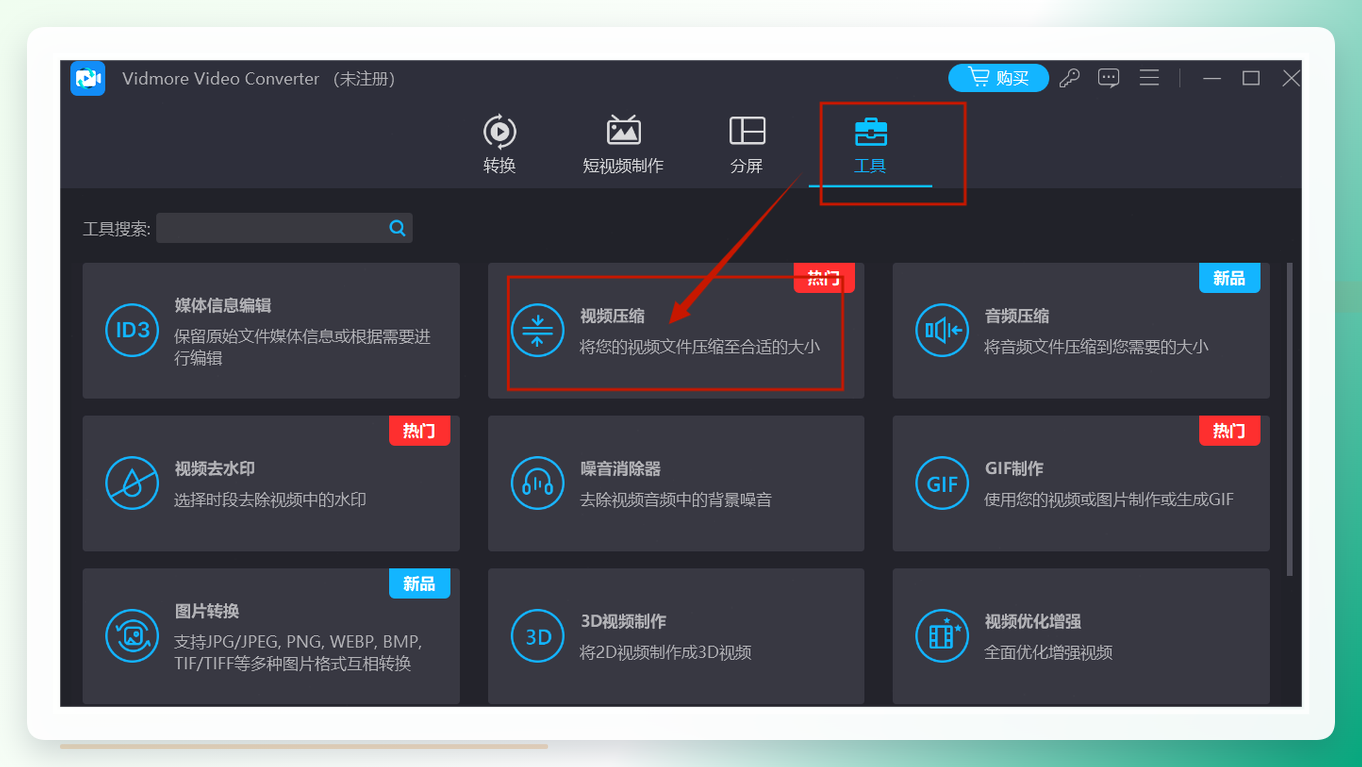This screenshot has width=1362, height=767.
Task: Open the 转换 (Convert) tab
Action: point(499,144)
